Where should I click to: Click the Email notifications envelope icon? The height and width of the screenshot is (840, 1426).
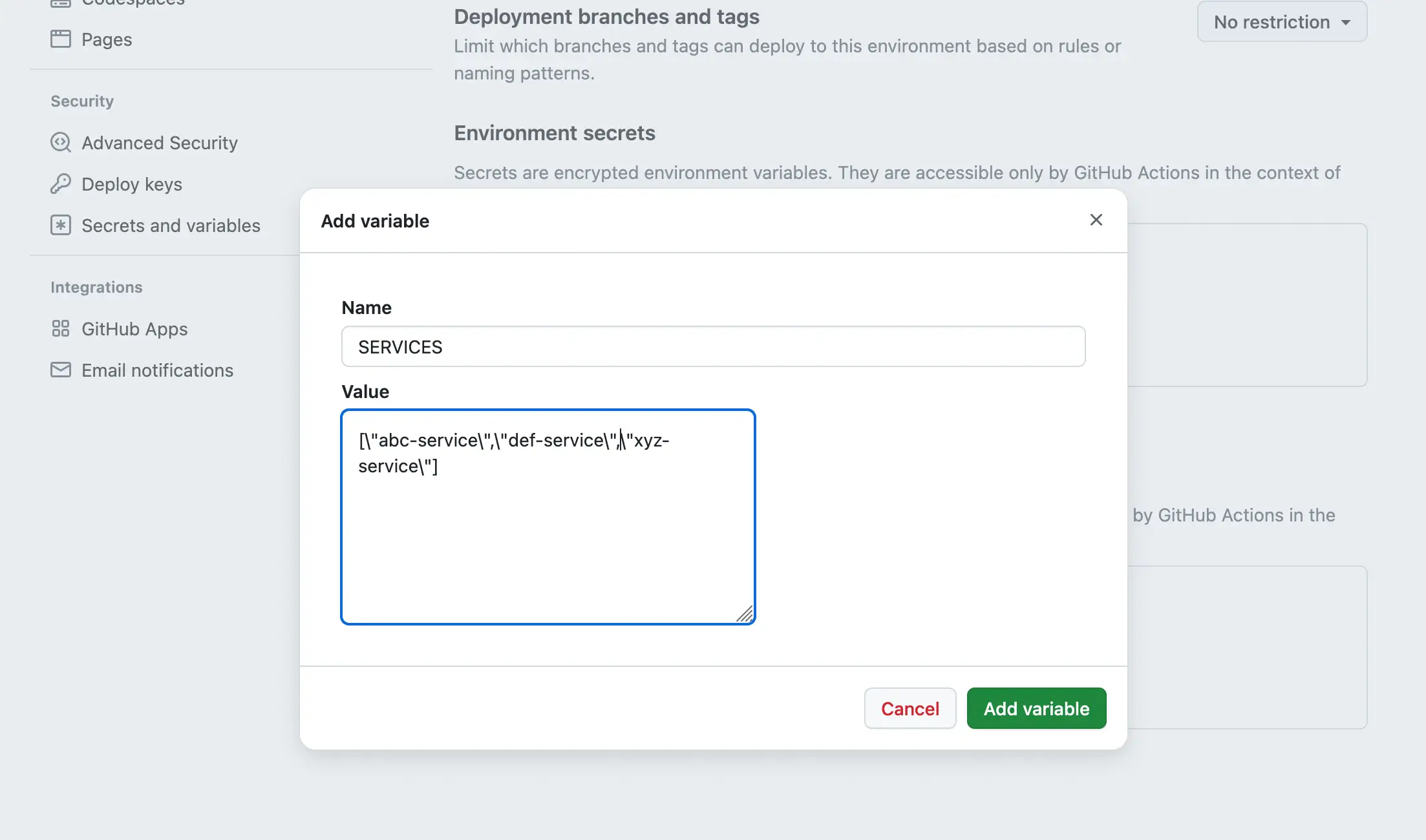[61, 370]
